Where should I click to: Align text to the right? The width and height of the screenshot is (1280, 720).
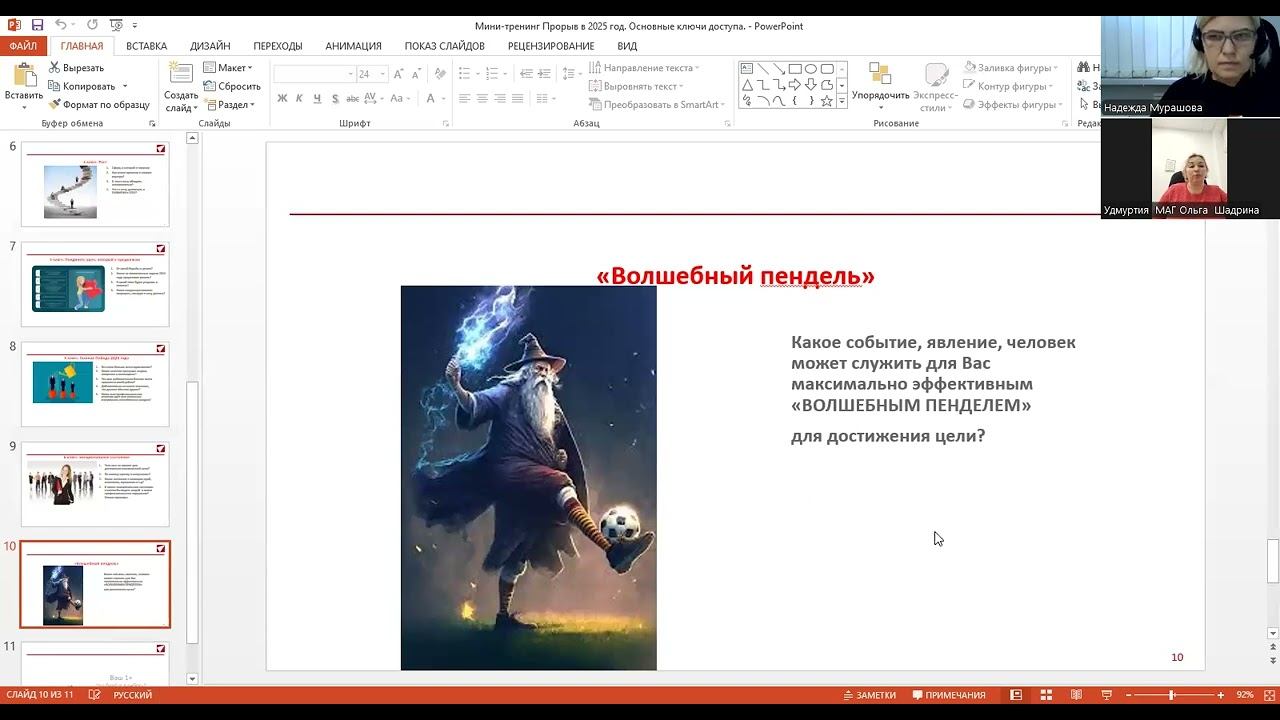[500, 99]
